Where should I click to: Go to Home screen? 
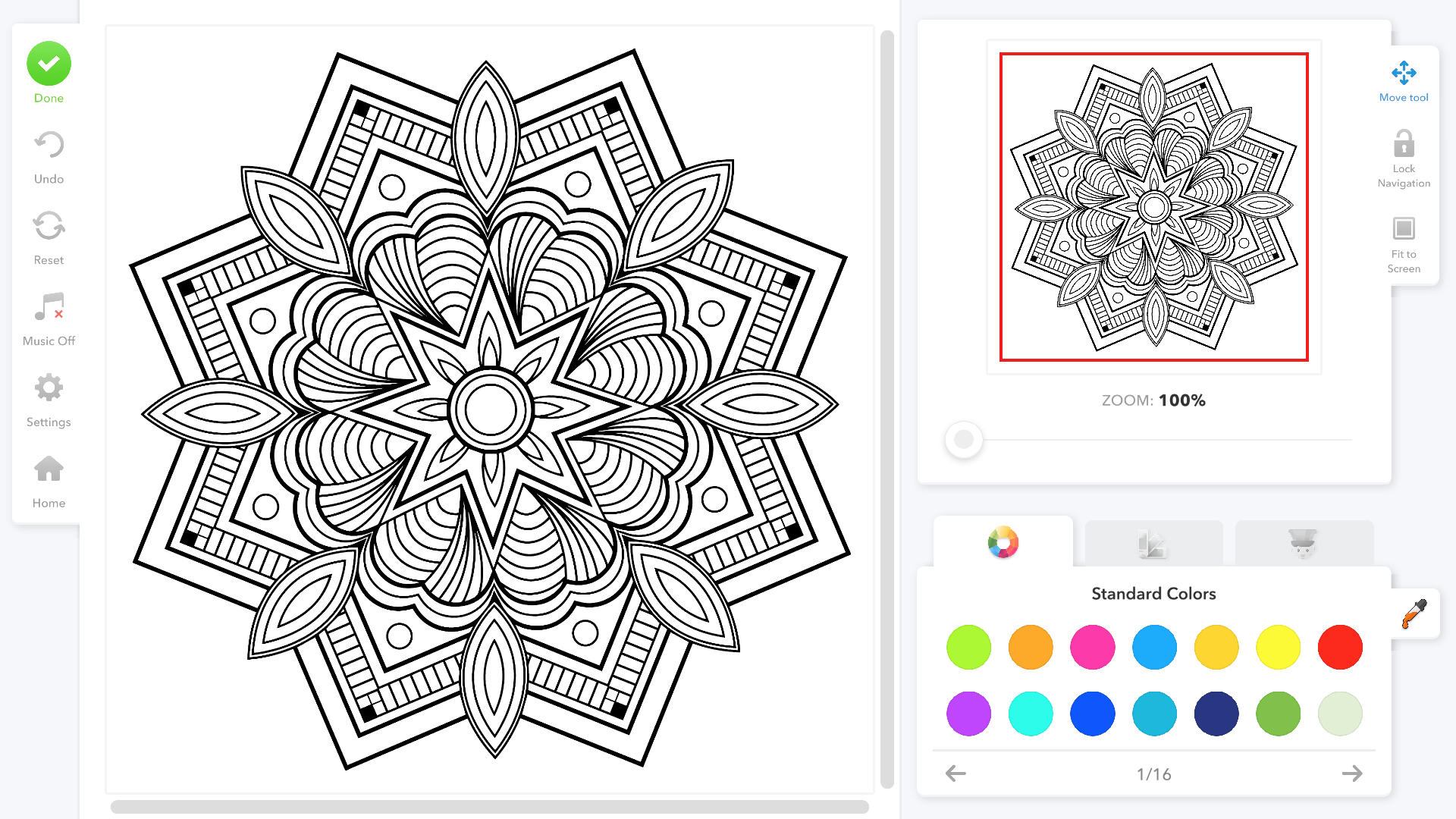coord(49,469)
